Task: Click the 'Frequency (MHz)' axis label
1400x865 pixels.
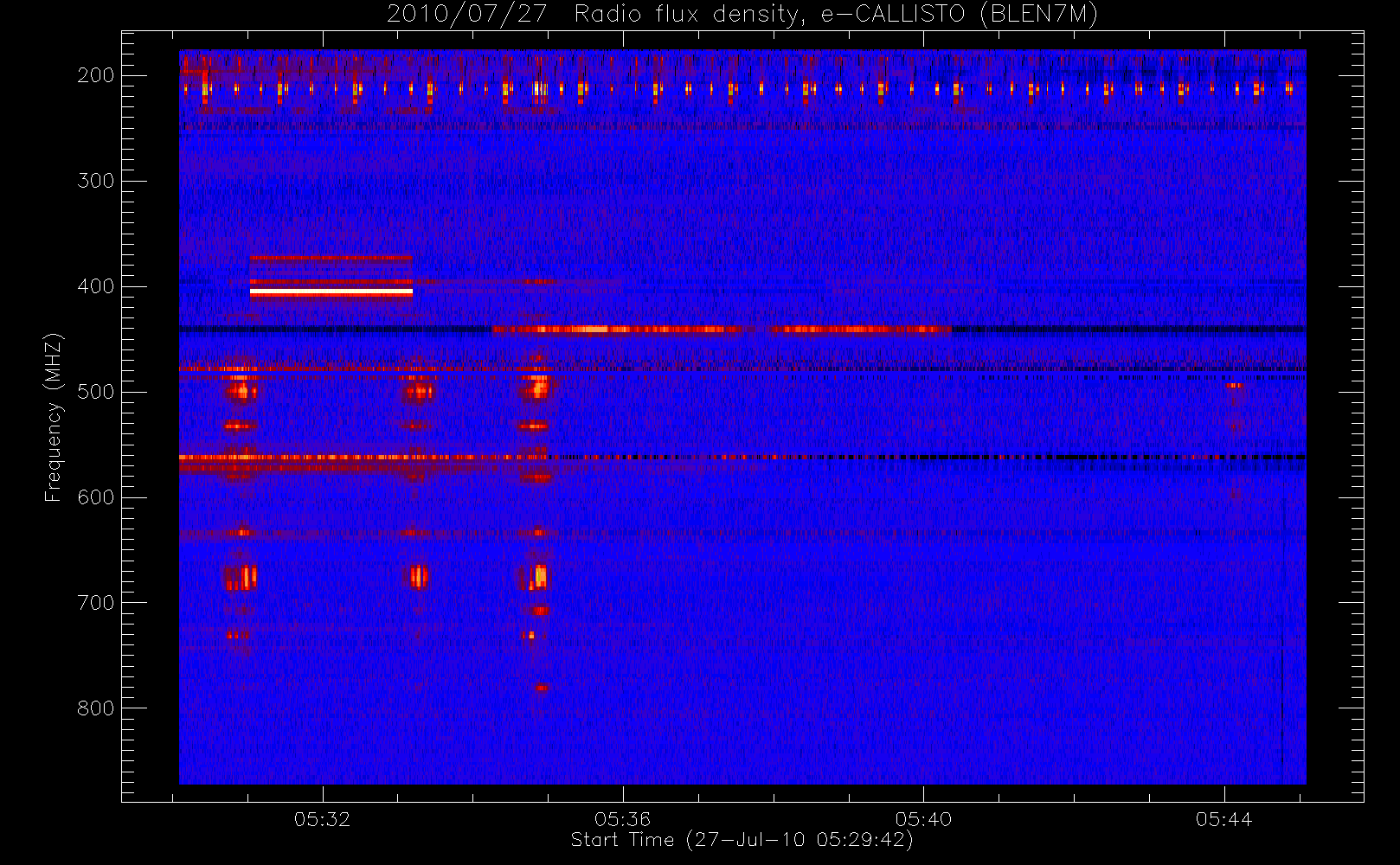Action: pos(54,417)
